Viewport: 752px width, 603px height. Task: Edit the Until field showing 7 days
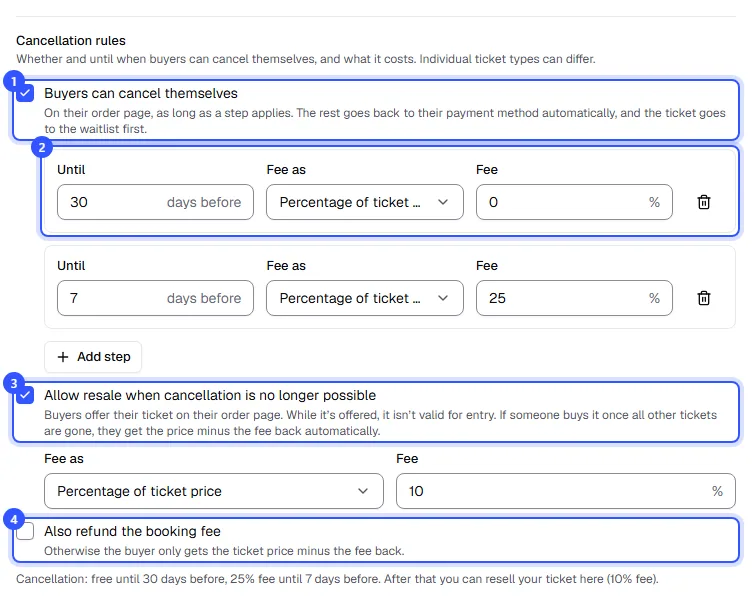click(x=155, y=298)
